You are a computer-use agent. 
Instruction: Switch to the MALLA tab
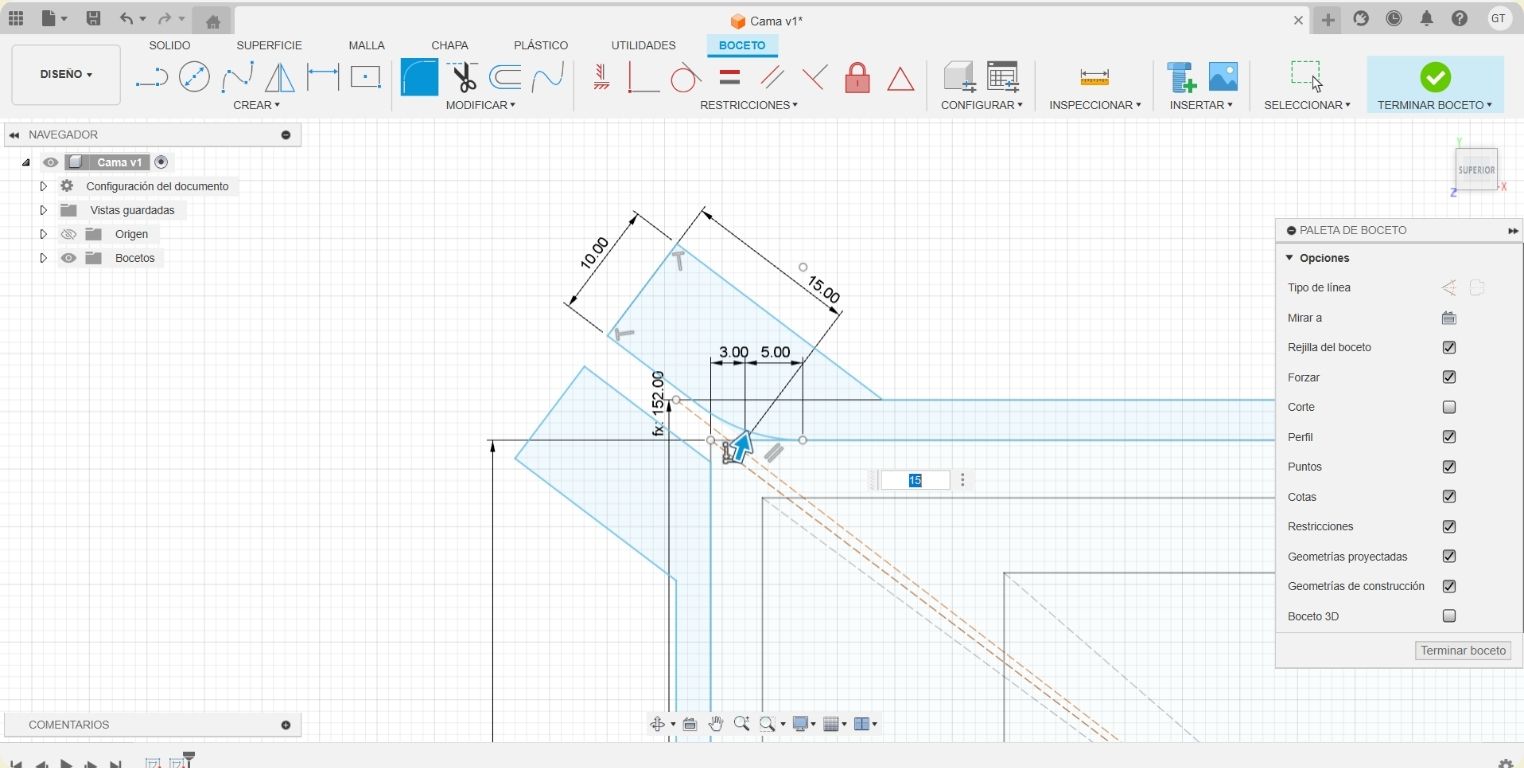click(x=367, y=45)
